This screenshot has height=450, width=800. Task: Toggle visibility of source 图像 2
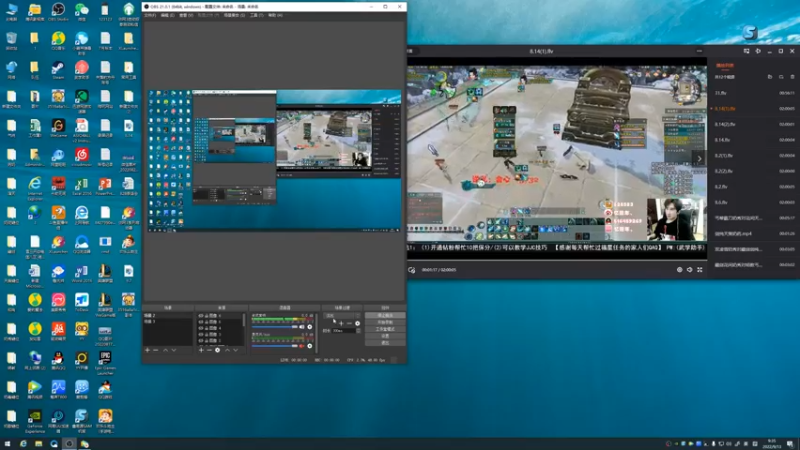(x=201, y=341)
